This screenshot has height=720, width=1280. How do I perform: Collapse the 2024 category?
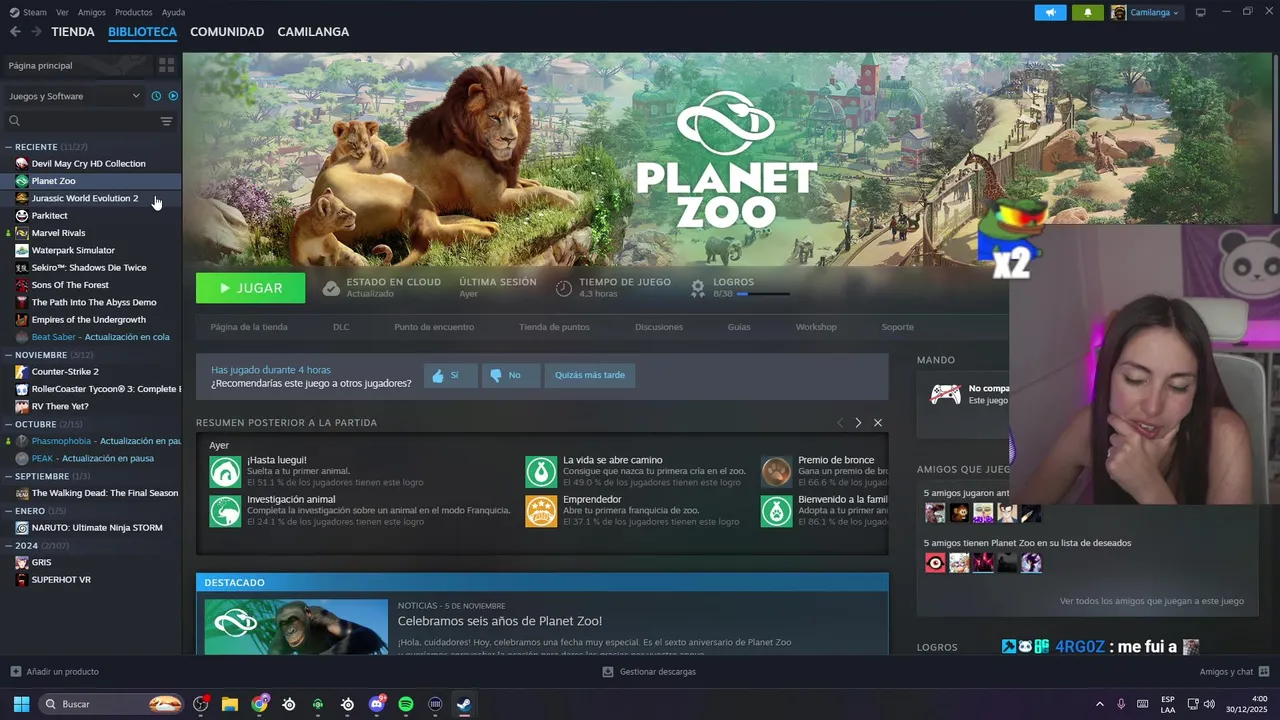(x=8, y=546)
